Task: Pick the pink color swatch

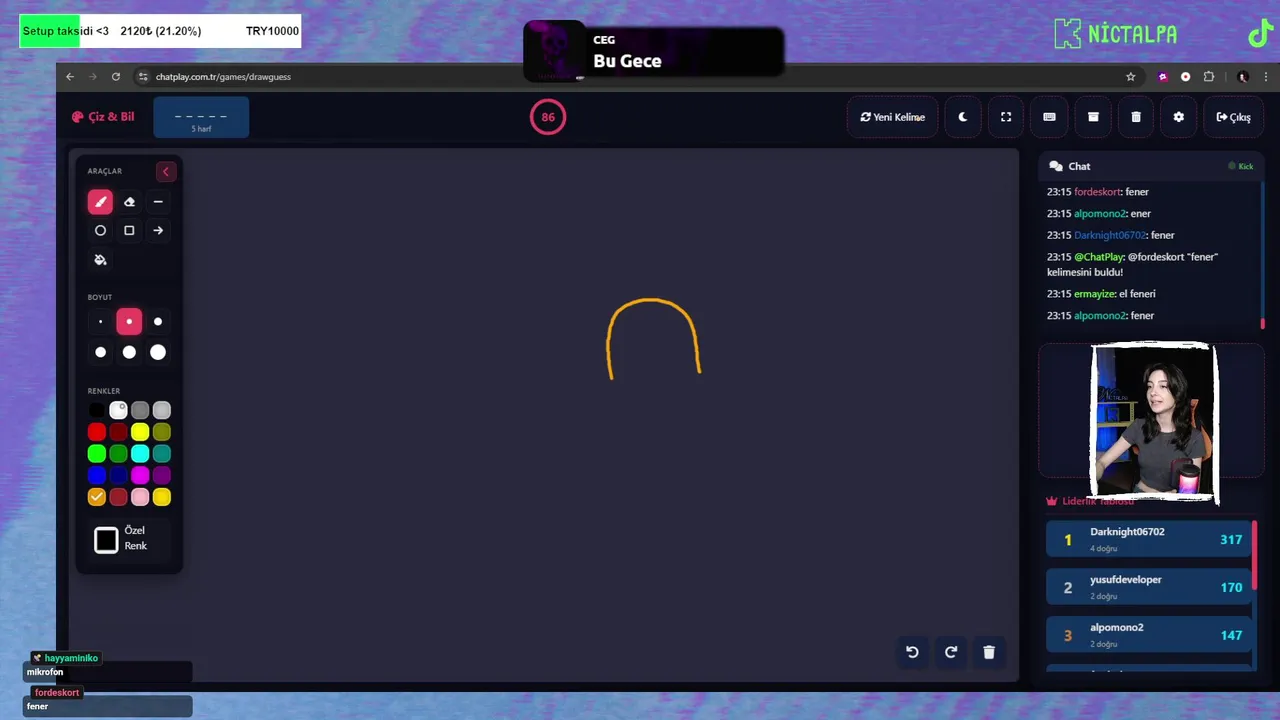Action: coord(140,497)
